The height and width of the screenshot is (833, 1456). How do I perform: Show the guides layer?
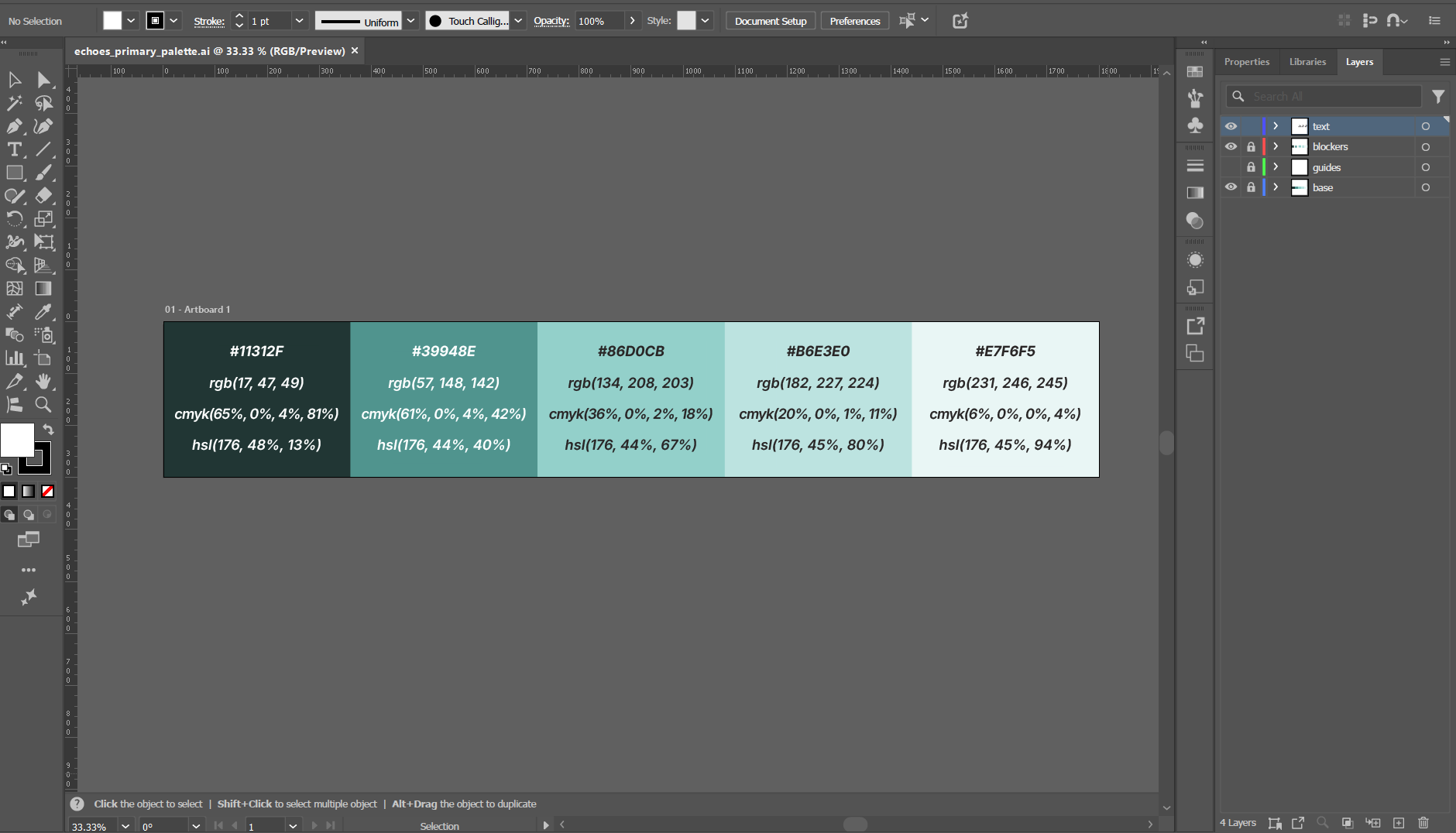[x=1232, y=166]
